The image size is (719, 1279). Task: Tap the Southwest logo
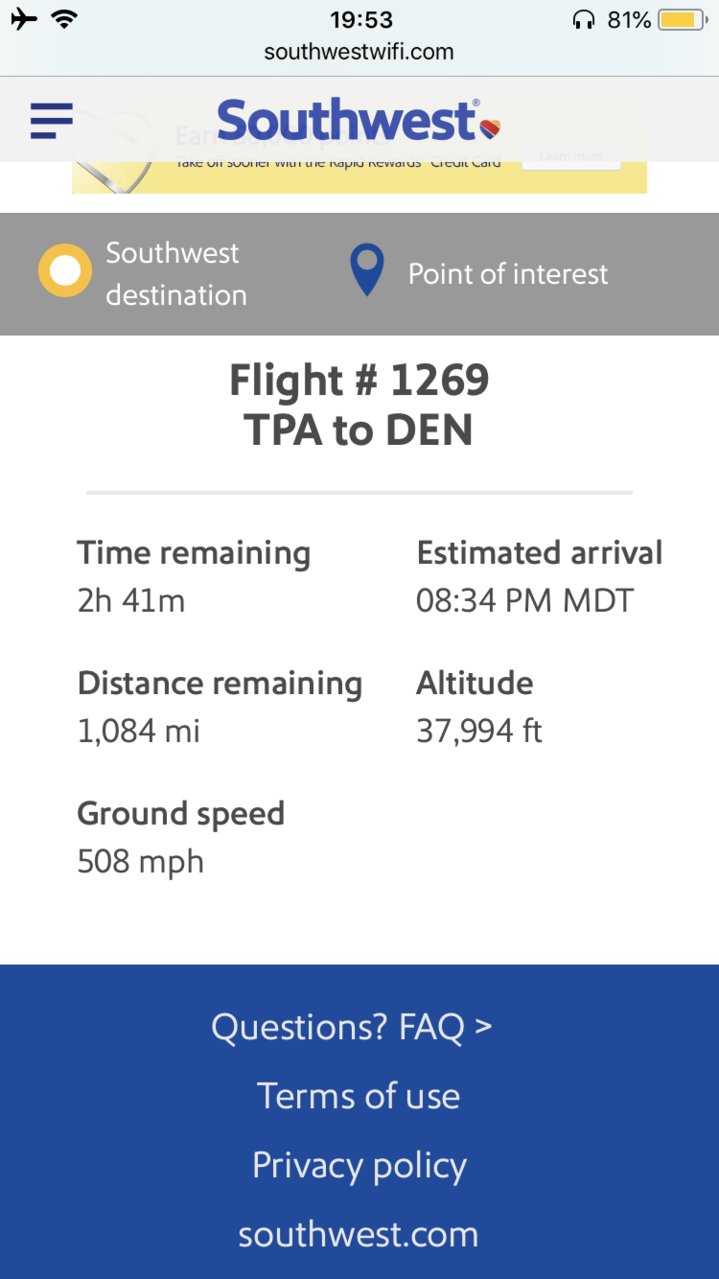click(358, 121)
